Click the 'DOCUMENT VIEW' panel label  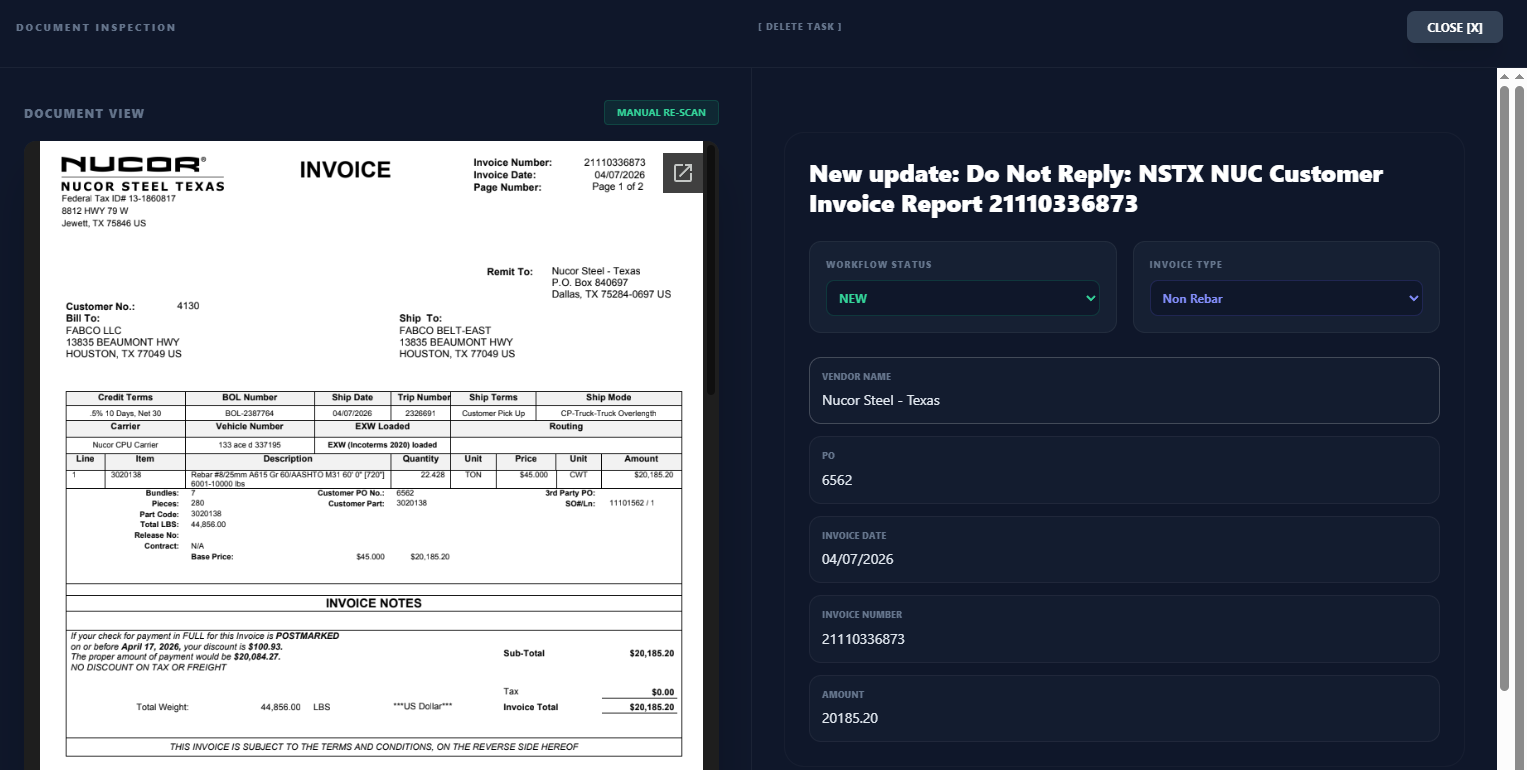click(x=84, y=113)
